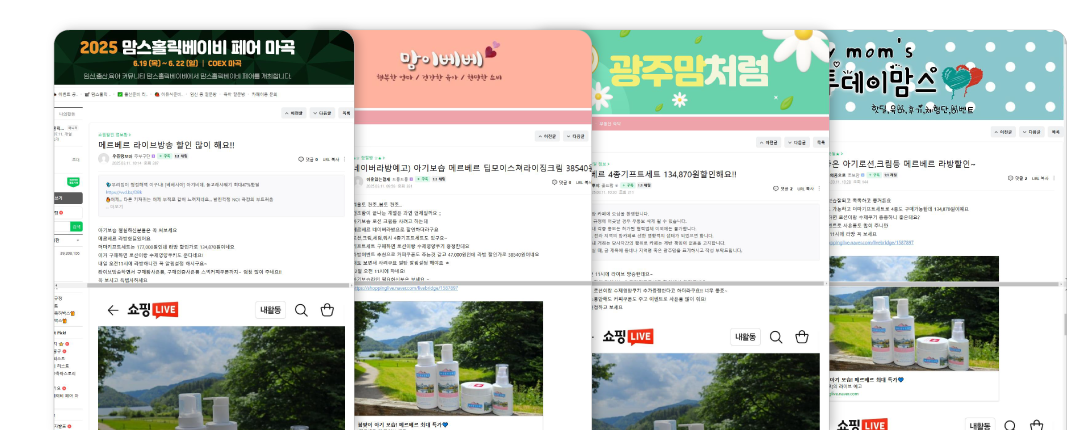Copy post link via URL 복사 in 맘스홀릭베이비

(330, 159)
